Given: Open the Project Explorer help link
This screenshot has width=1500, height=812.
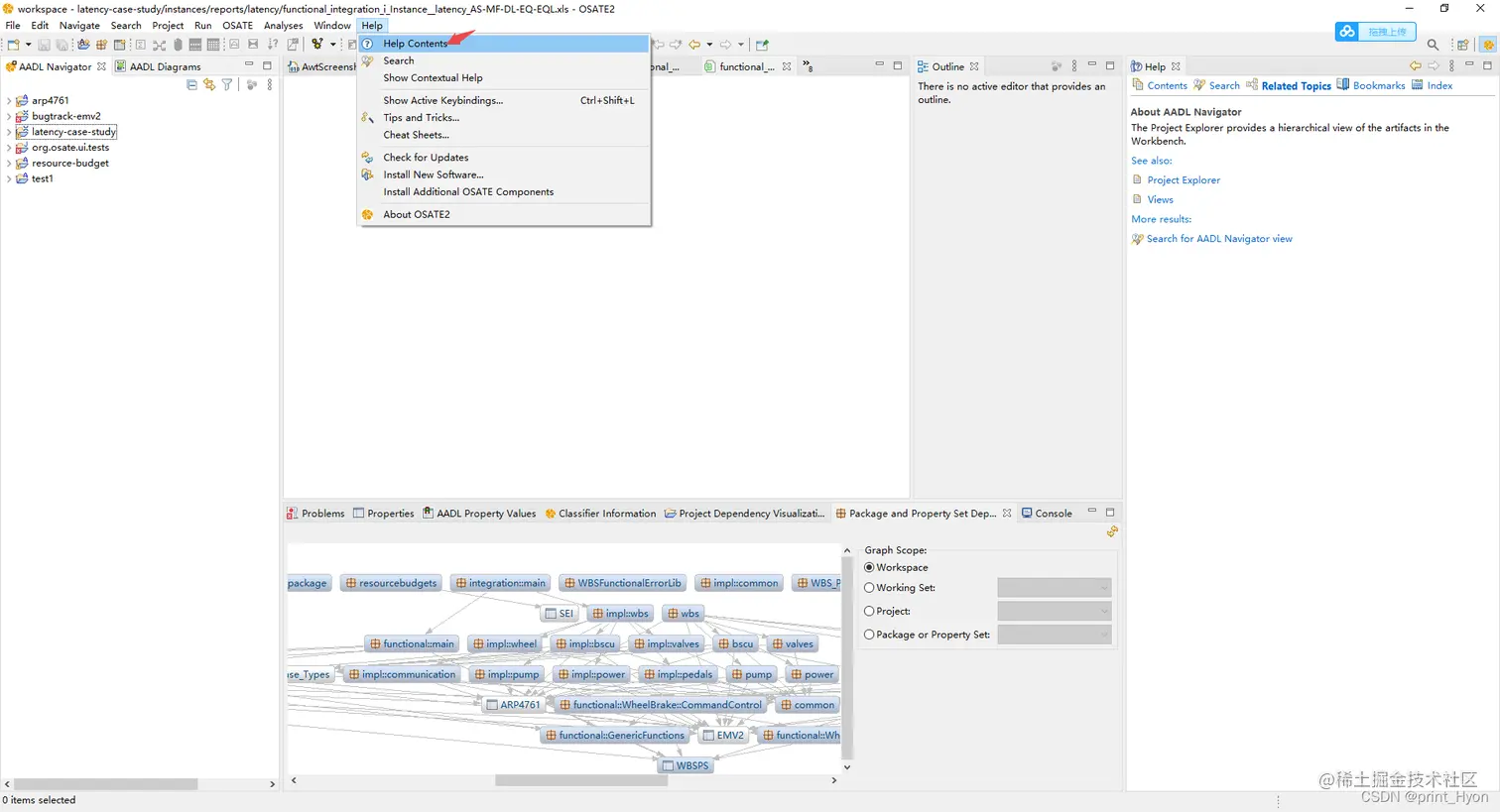Looking at the screenshot, I should pyautogui.click(x=1184, y=180).
